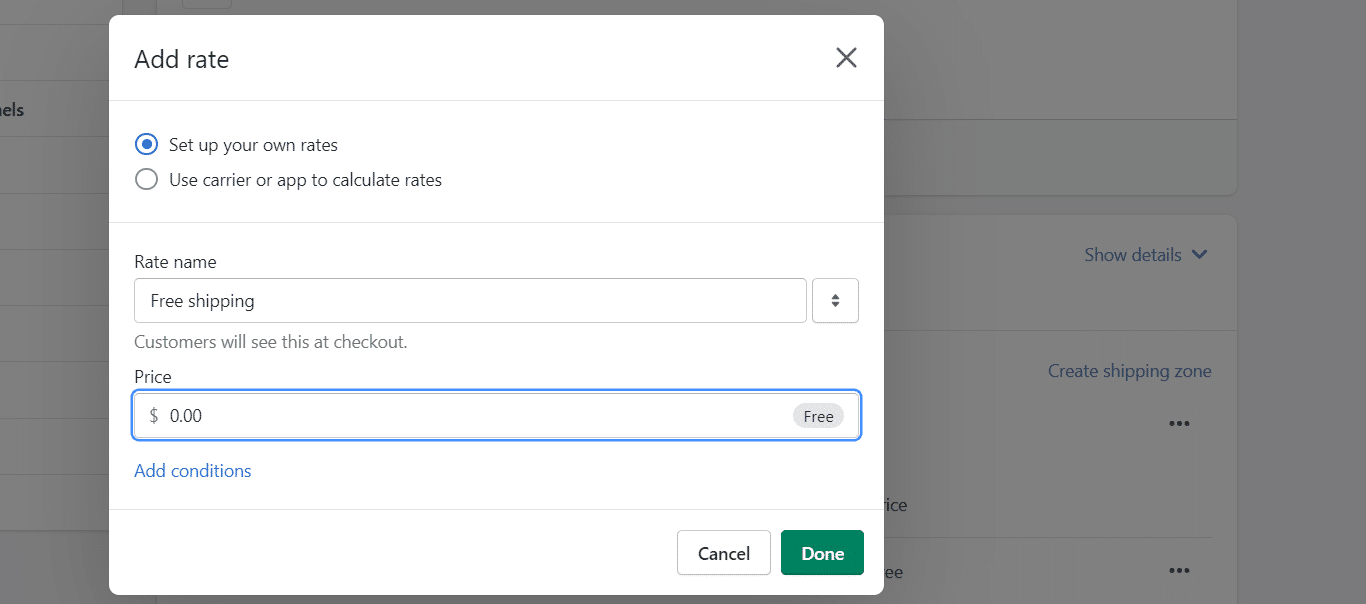Click the chevron beside Show details

(x=1199, y=255)
